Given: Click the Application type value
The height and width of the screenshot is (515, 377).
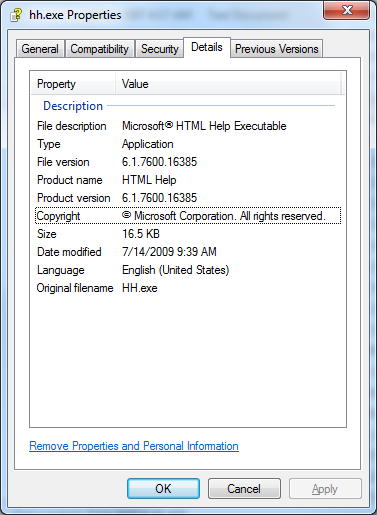Looking at the screenshot, I should 148,144.
